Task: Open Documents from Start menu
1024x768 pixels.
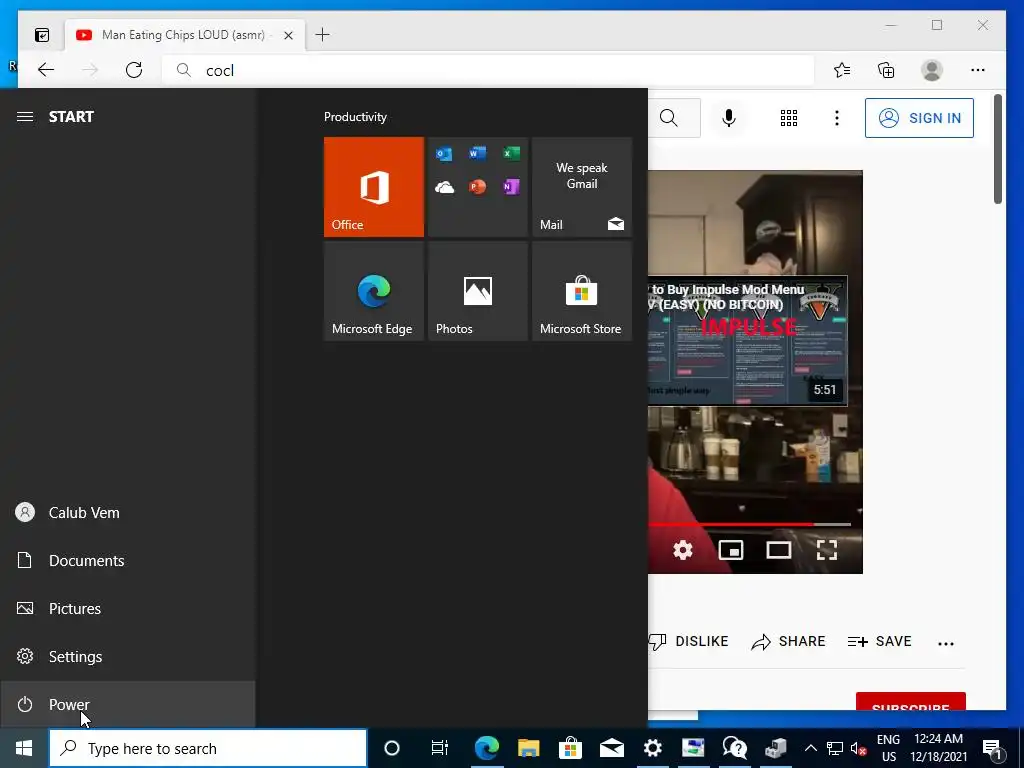Action: (x=127, y=560)
